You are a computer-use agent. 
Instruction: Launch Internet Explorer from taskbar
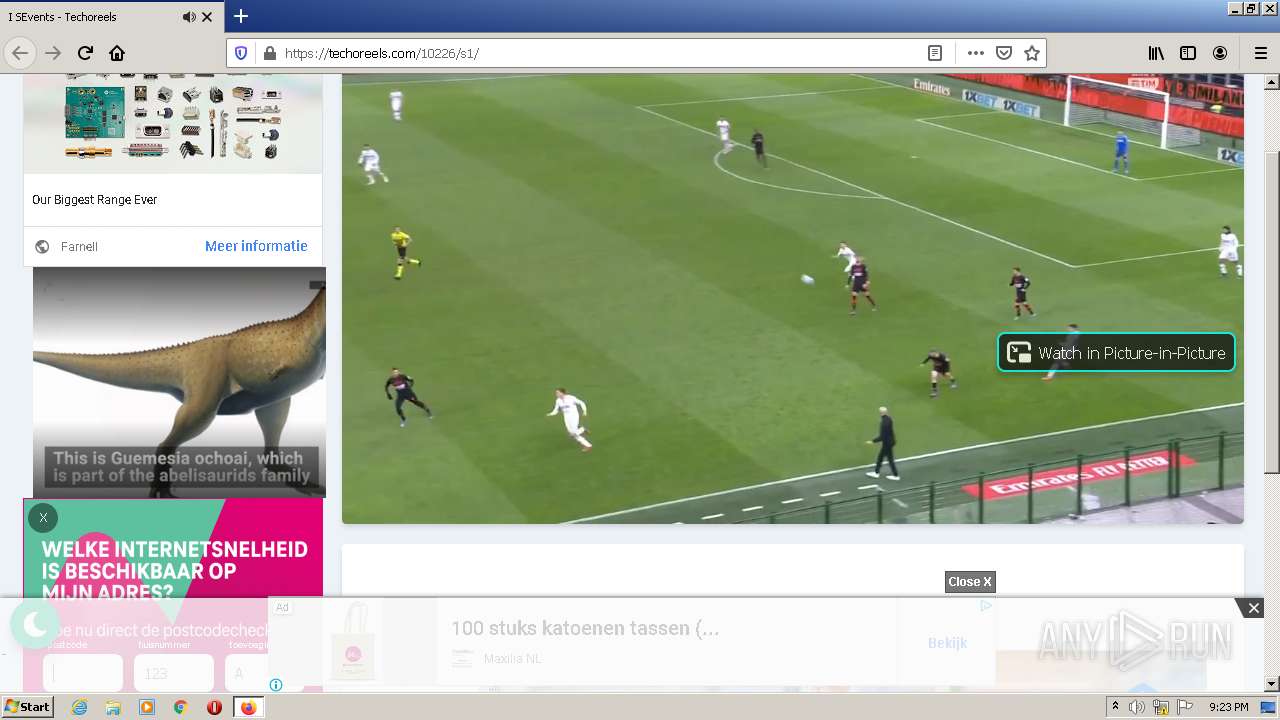click(x=79, y=707)
